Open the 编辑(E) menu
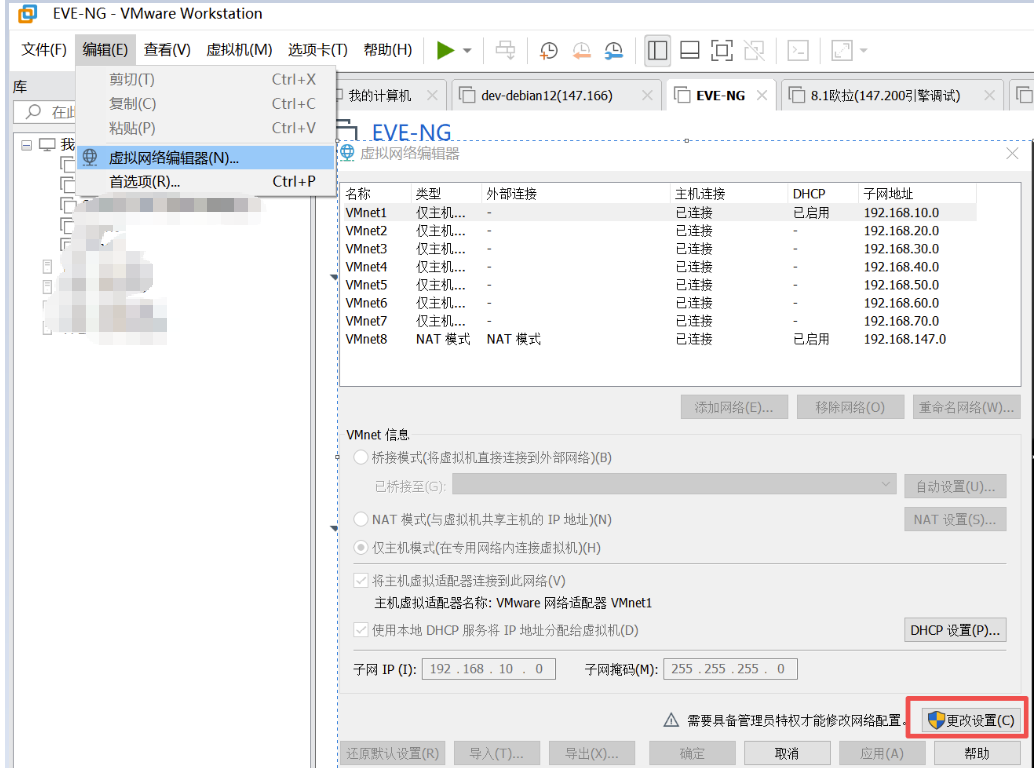The width and height of the screenshot is (1035, 768). [105, 50]
